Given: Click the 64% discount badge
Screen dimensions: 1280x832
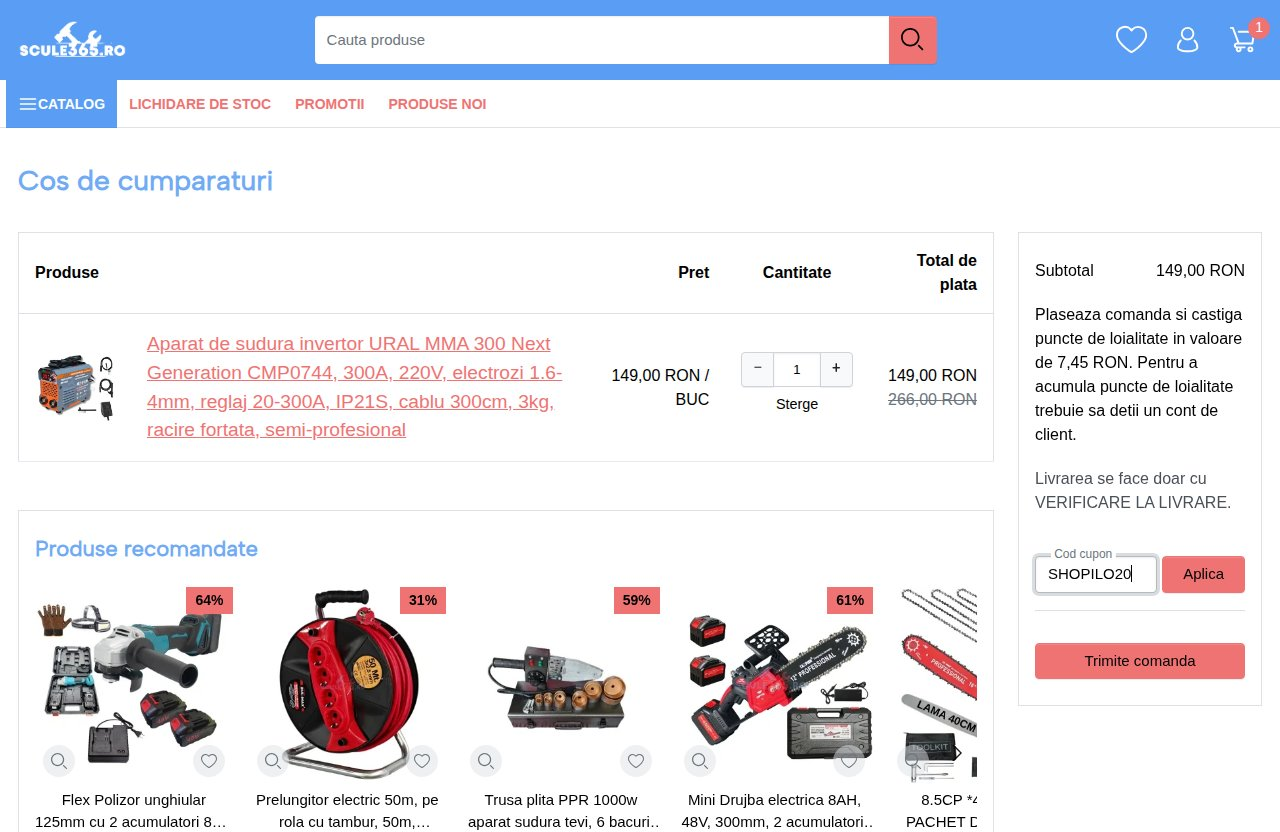Looking at the screenshot, I should pos(209,600).
